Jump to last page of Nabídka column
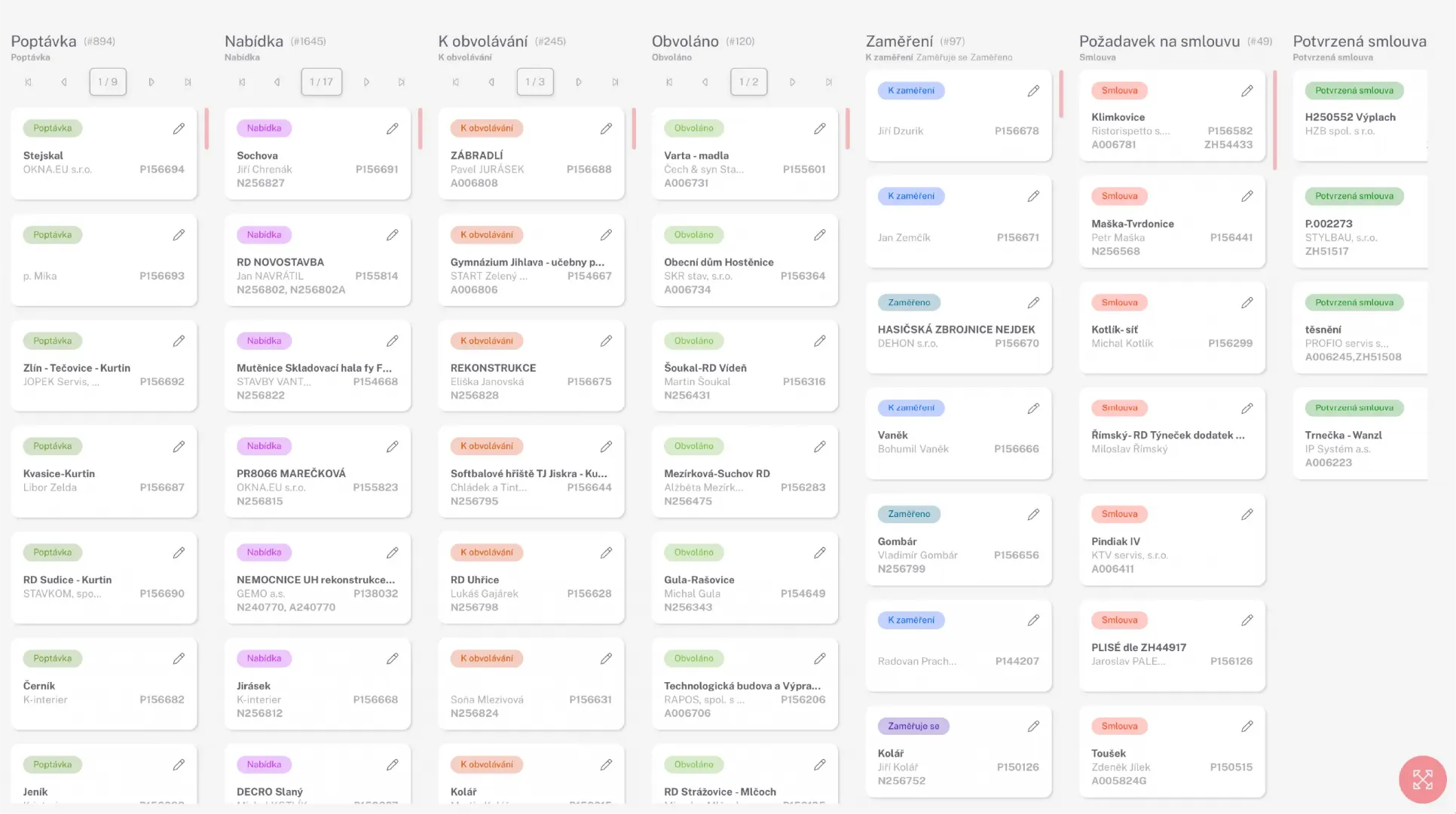Screen dimensions: 1456x814 (x=402, y=82)
